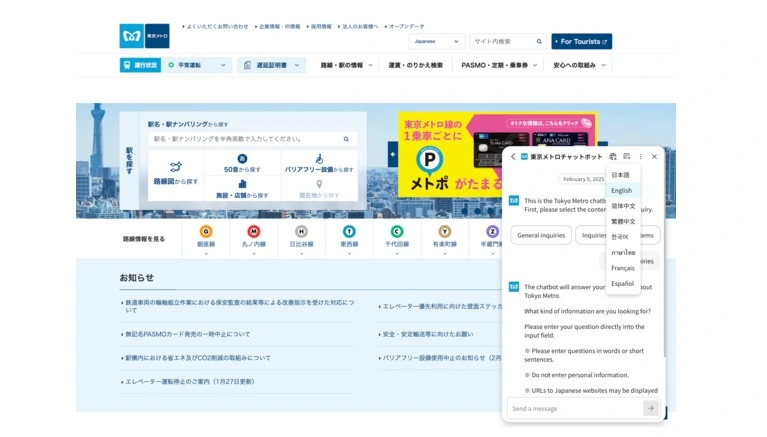
Task: Open the よくいただくお問い合わせ link
Action: pyautogui.click(x=215, y=26)
